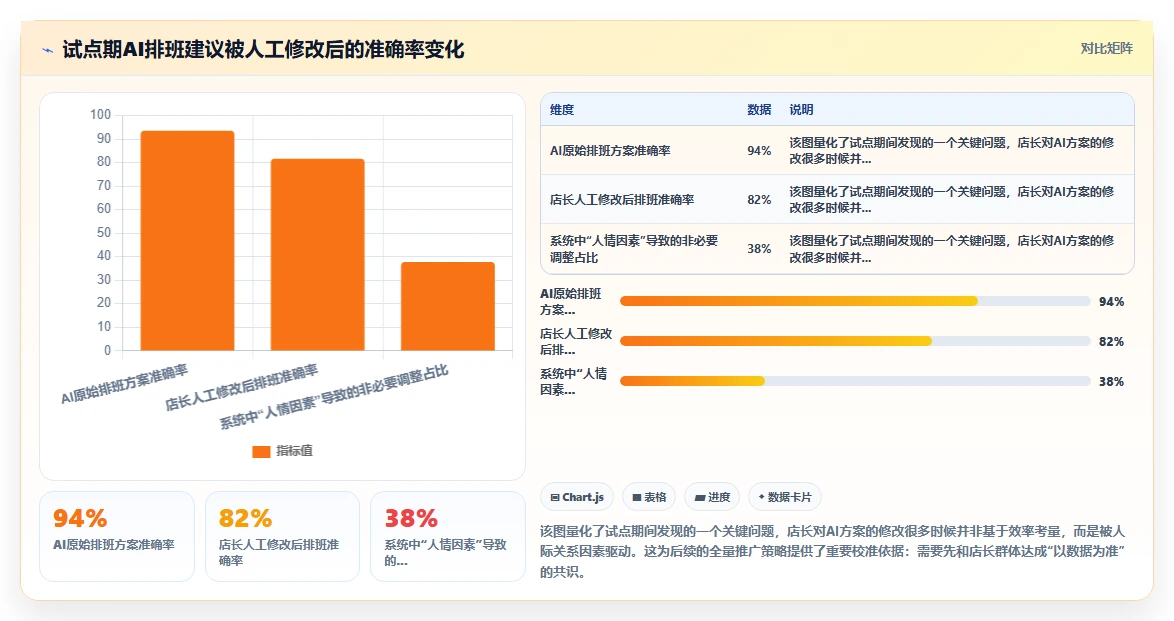Click the summary paragraph below the tags
1174x621 pixels.
click(x=833, y=551)
